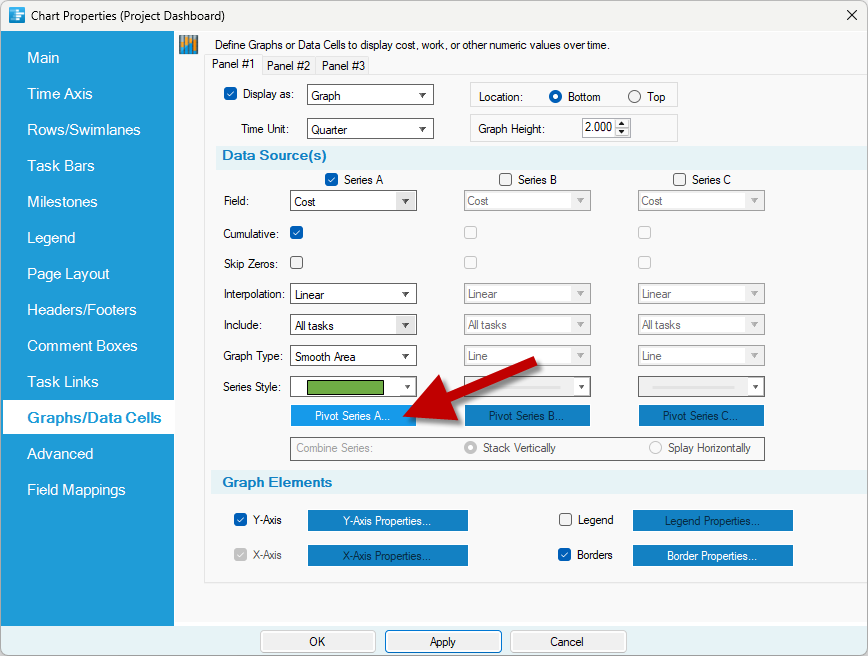Click the graph panel icon beside the description

coord(189,44)
